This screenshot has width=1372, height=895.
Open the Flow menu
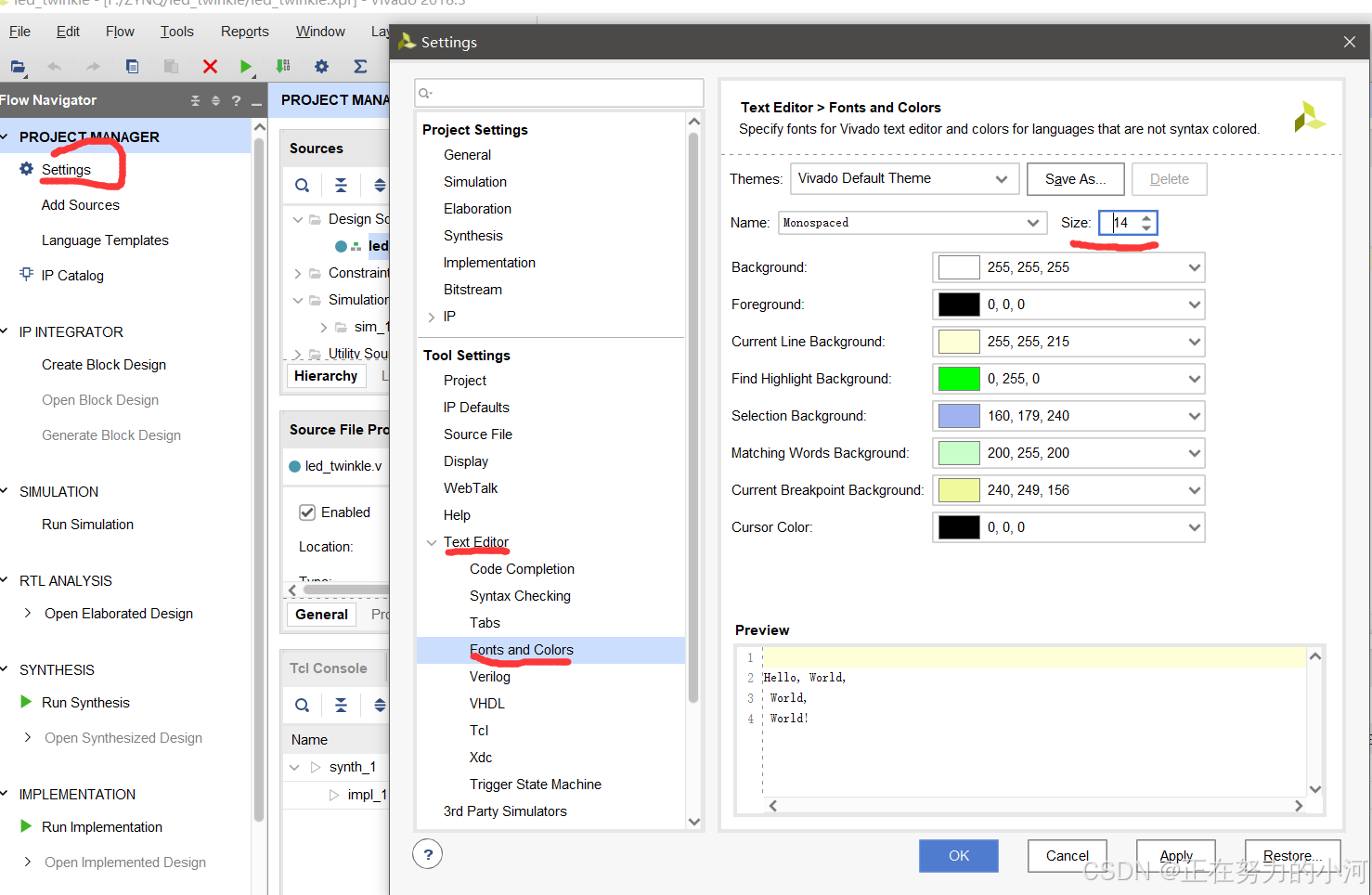coord(120,32)
